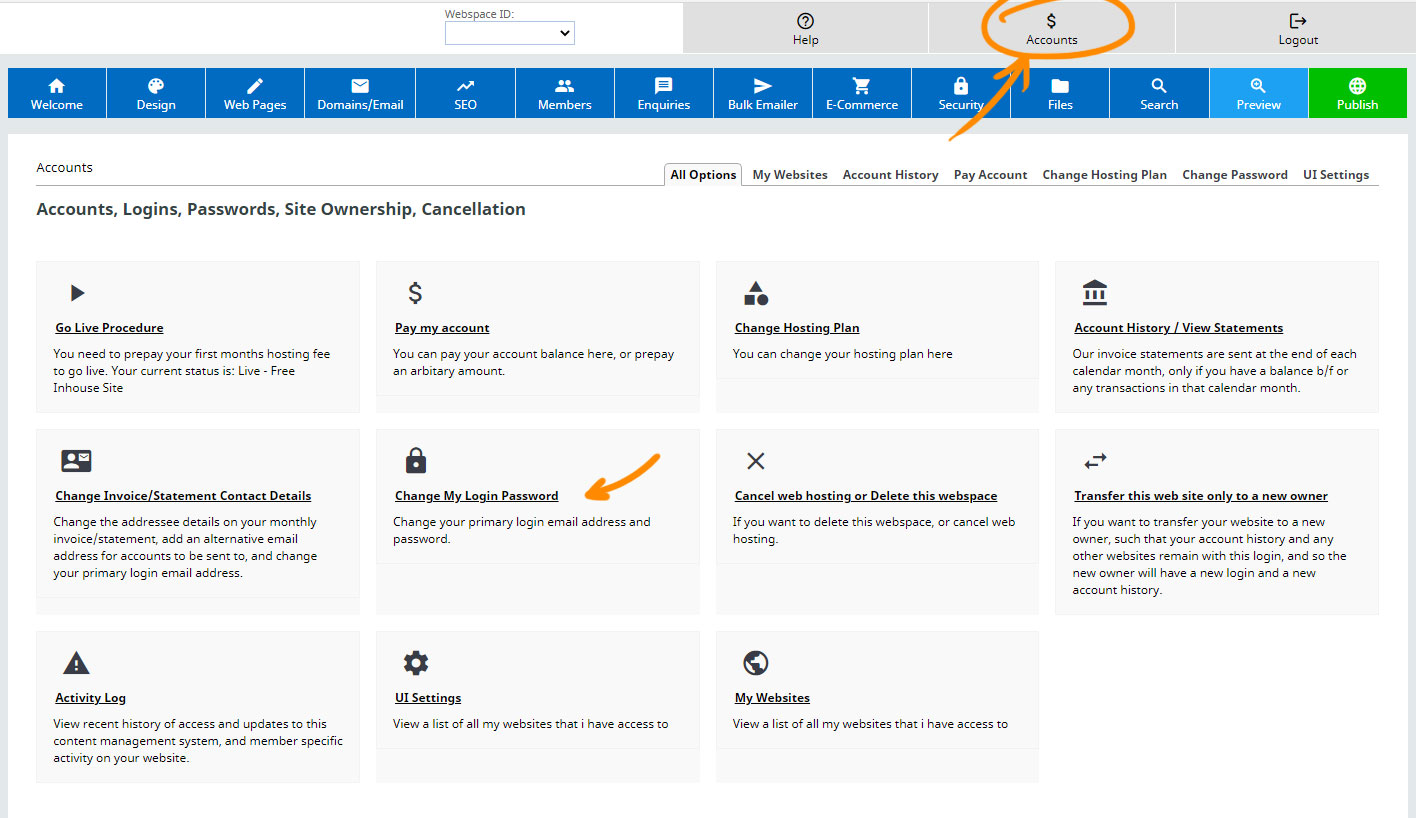Screen dimensions: 1416x818
Task: Click the Web Pages pencil icon
Action: pos(255,86)
